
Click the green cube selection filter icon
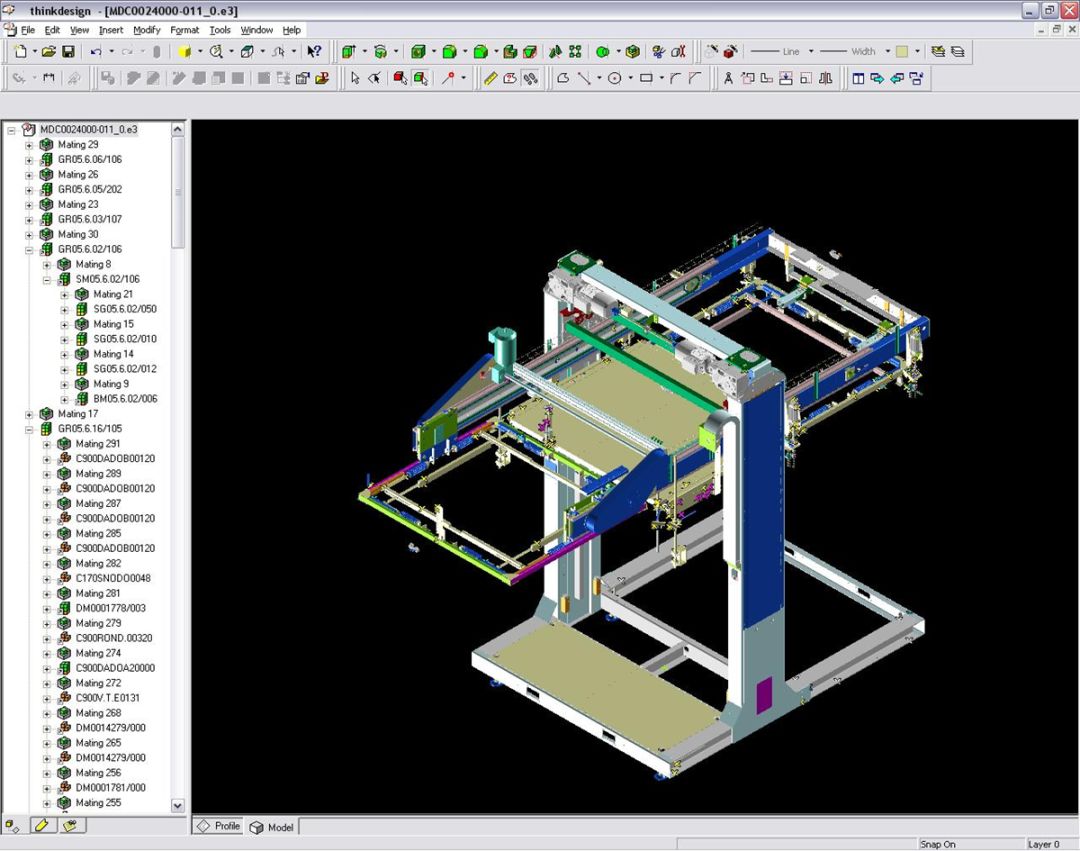420,78
